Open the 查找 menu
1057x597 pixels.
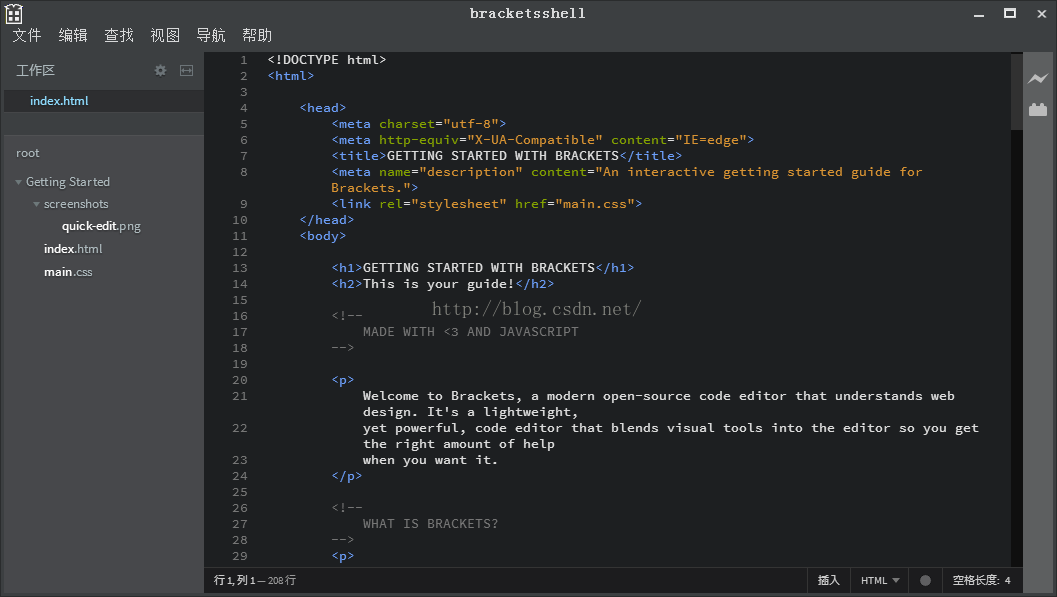click(119, 35)
